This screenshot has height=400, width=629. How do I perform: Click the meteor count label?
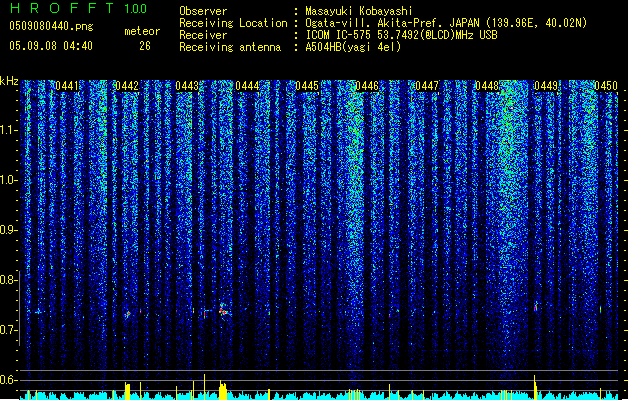[x=142, y=31]
